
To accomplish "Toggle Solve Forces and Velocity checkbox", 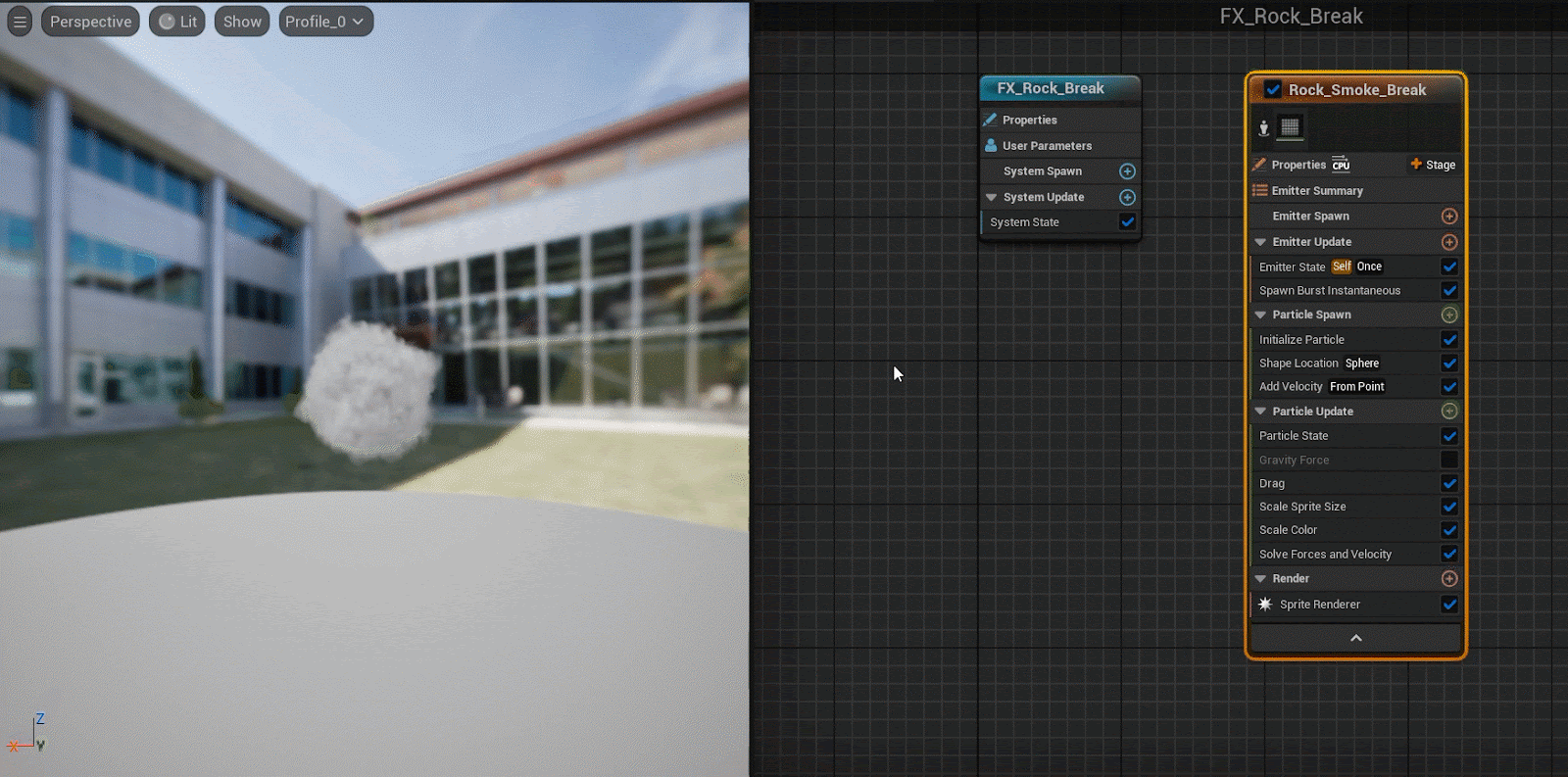I will [1449, 554].
